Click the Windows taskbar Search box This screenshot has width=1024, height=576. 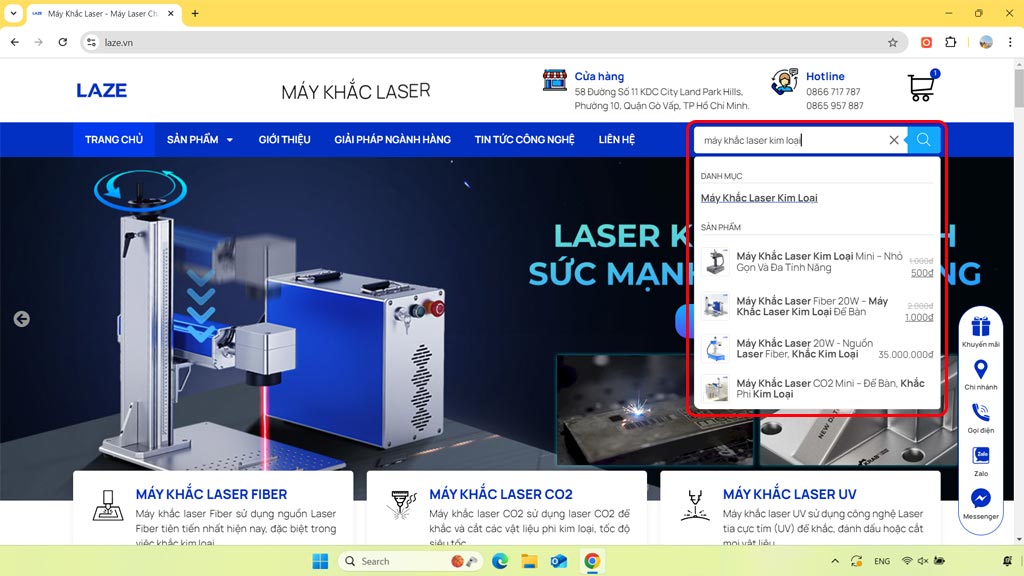[411, 561]
